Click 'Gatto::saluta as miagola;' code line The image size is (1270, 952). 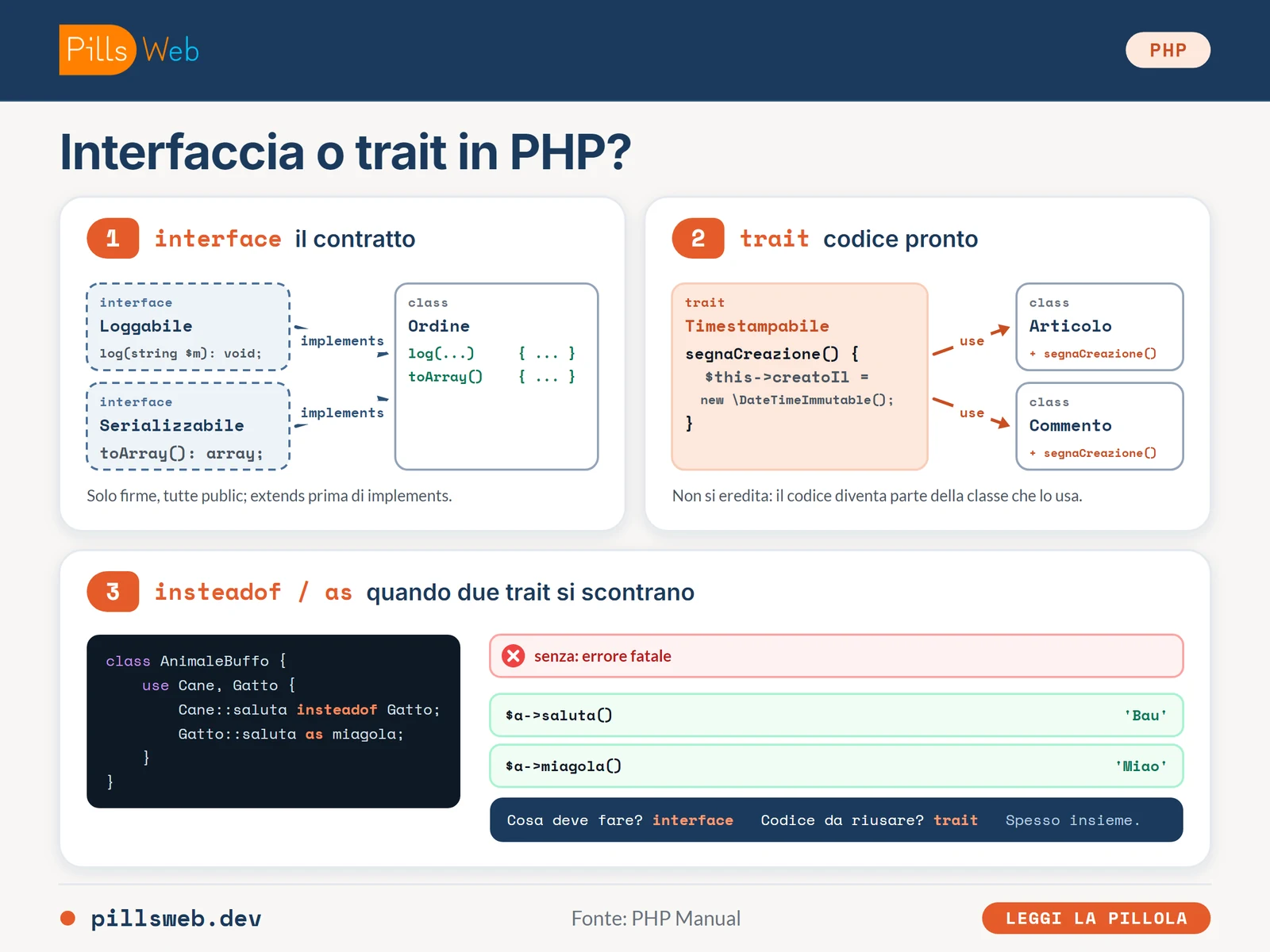291,734
